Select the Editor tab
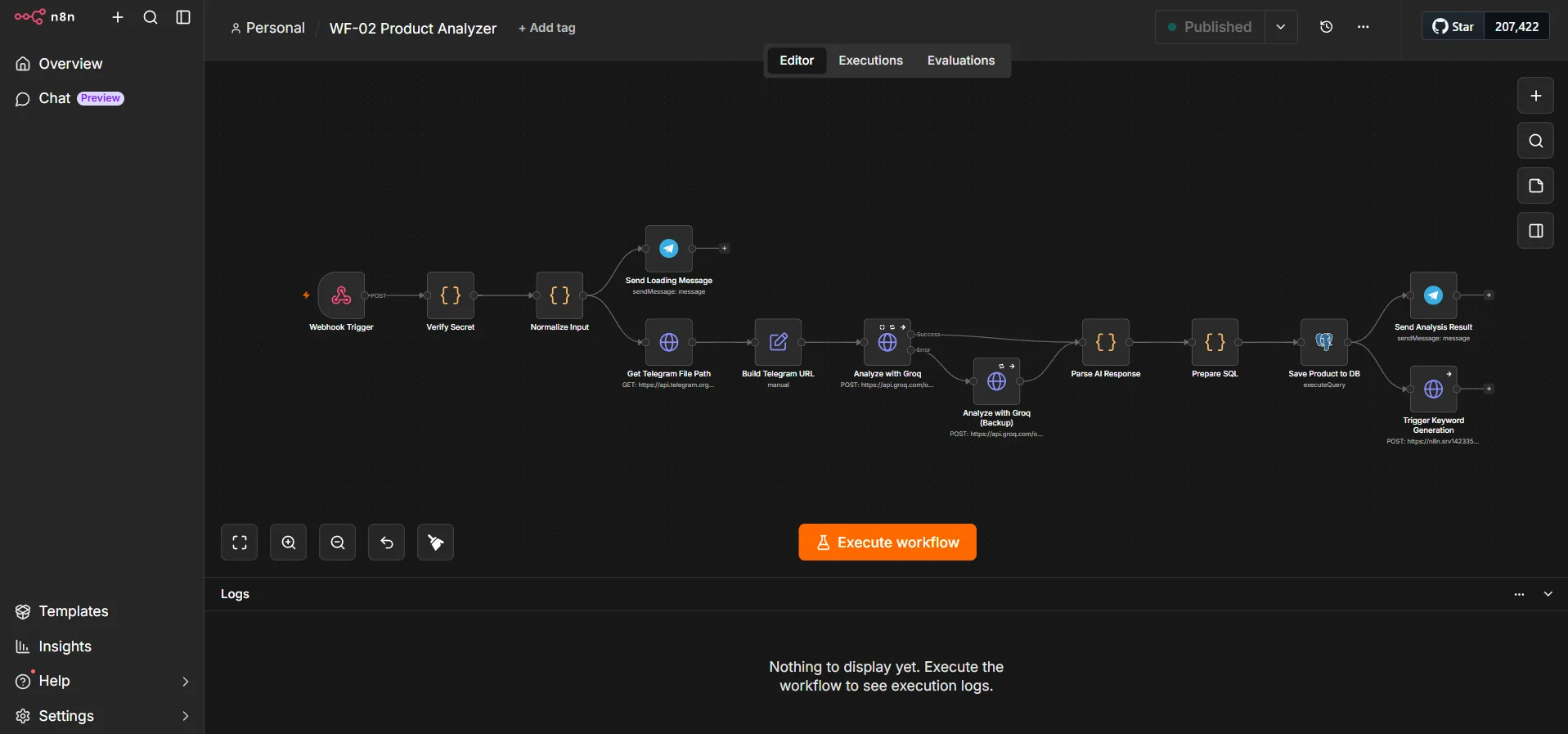 pos(797,61)
